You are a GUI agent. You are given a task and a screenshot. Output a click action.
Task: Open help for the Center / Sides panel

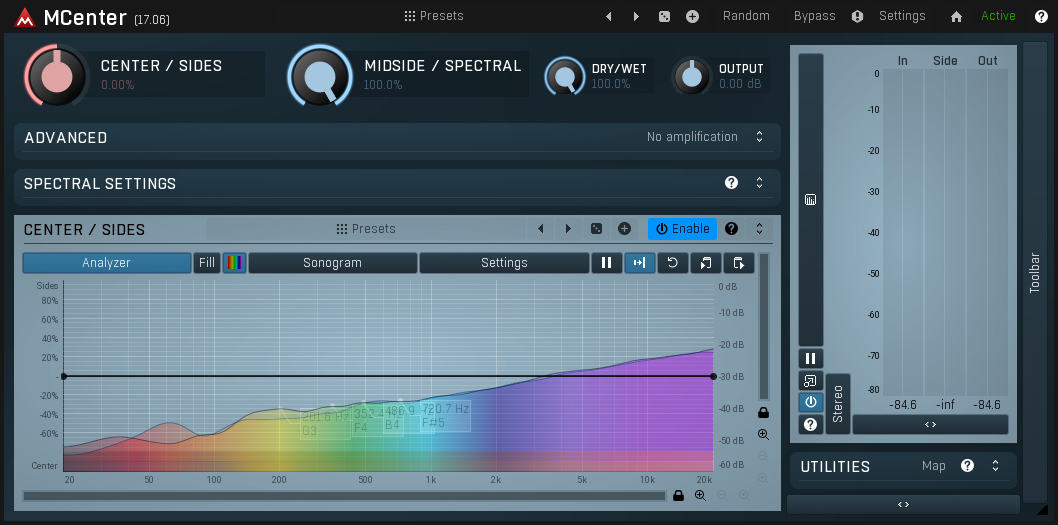tap(731, 229)
